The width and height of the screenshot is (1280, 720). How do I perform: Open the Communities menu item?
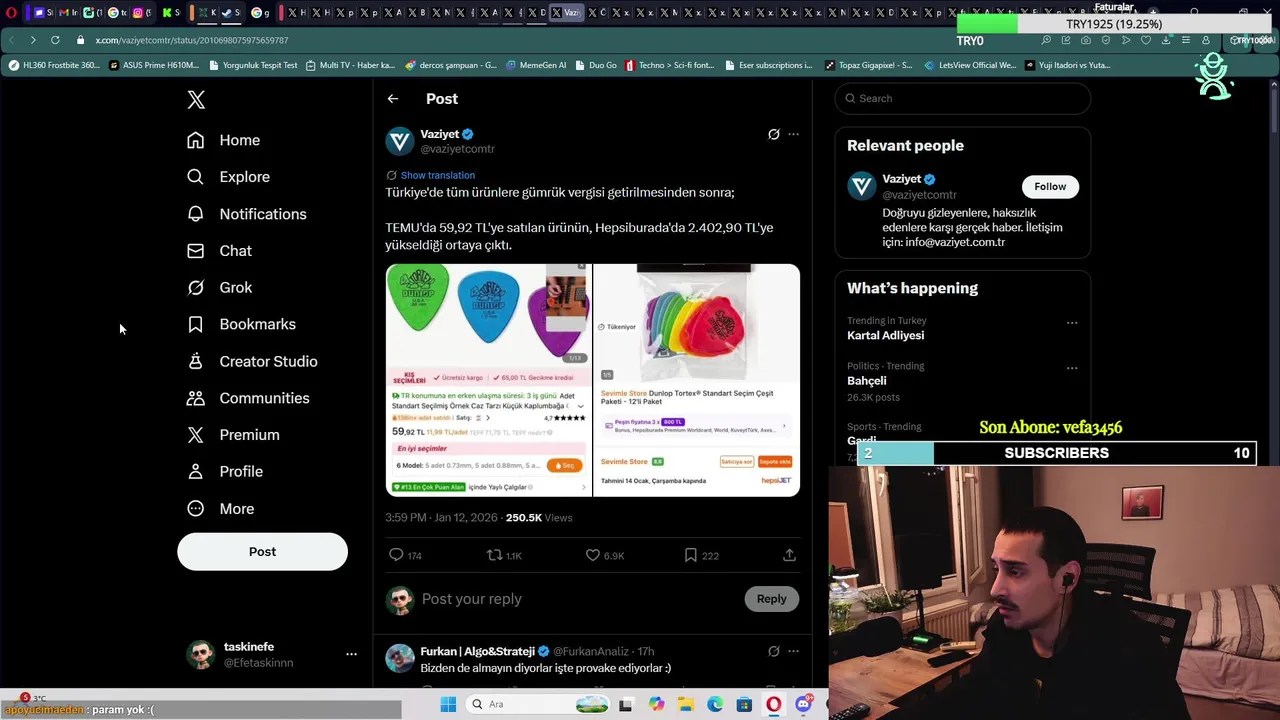[x=248, y=398]
